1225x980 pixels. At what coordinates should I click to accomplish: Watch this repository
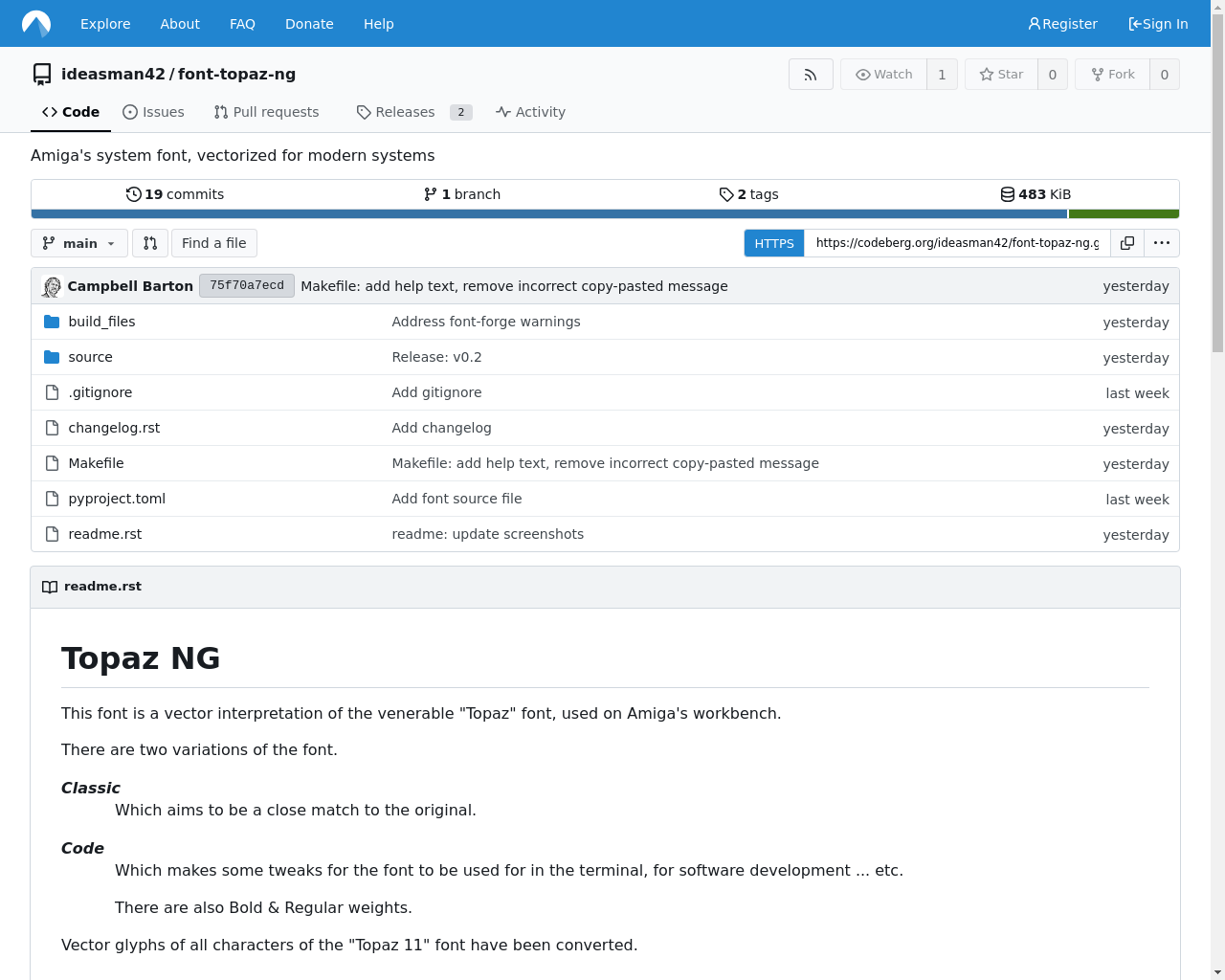[x=883, y=75]
